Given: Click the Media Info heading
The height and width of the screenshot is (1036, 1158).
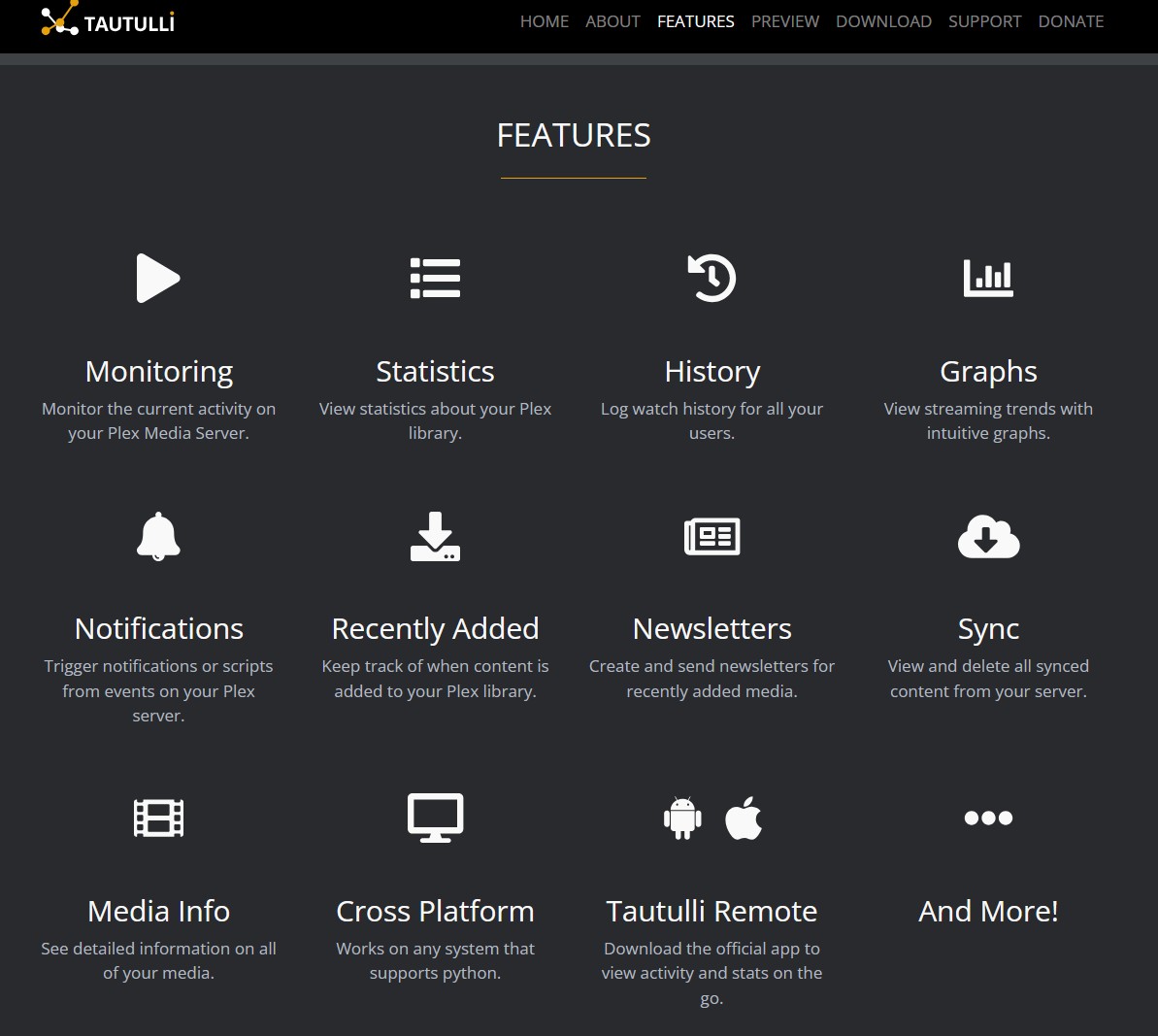Looking at the screenshot, I should click(159, 911).
